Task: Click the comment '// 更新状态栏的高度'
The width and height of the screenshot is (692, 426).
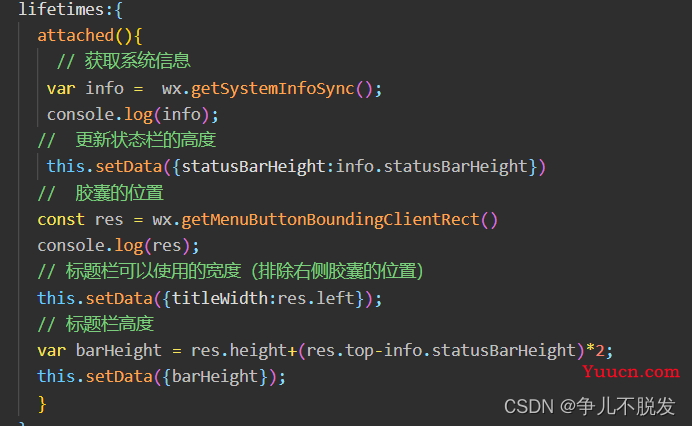Action: [x=127, y=140]
